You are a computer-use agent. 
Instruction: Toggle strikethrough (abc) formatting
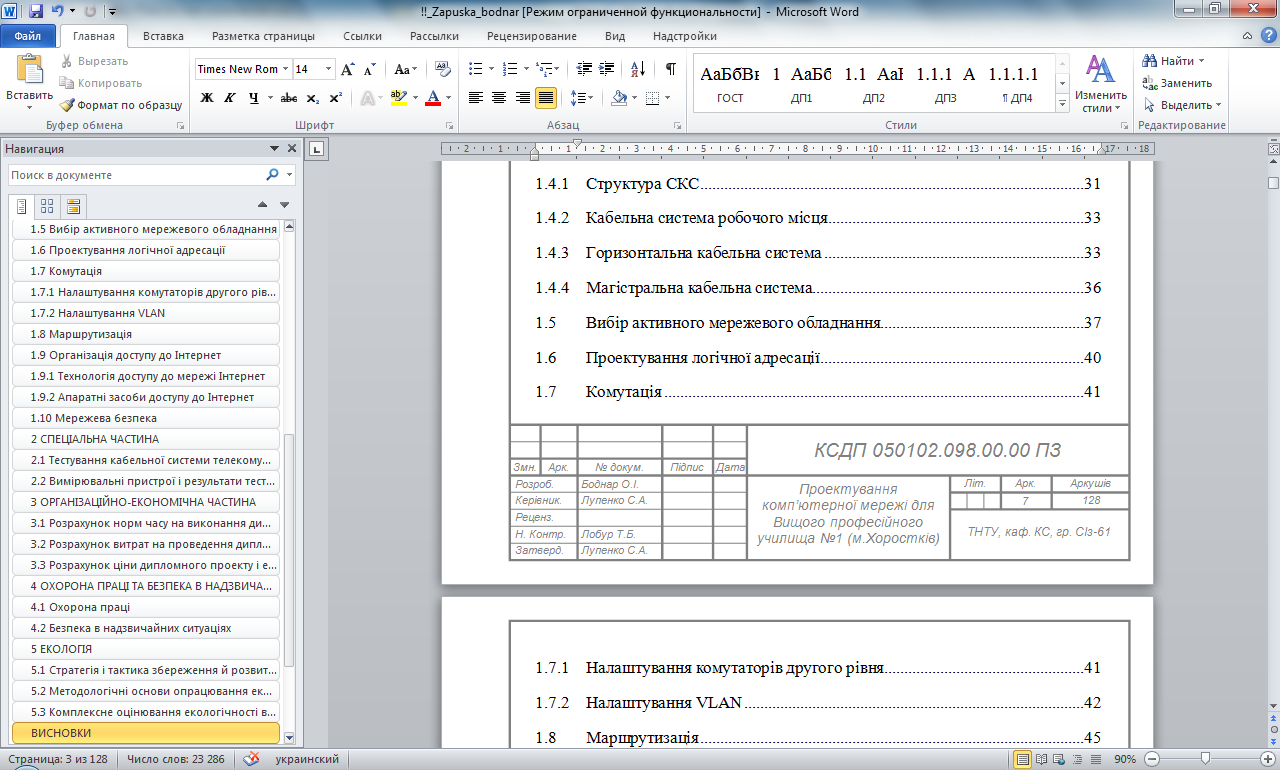(288, 98)
